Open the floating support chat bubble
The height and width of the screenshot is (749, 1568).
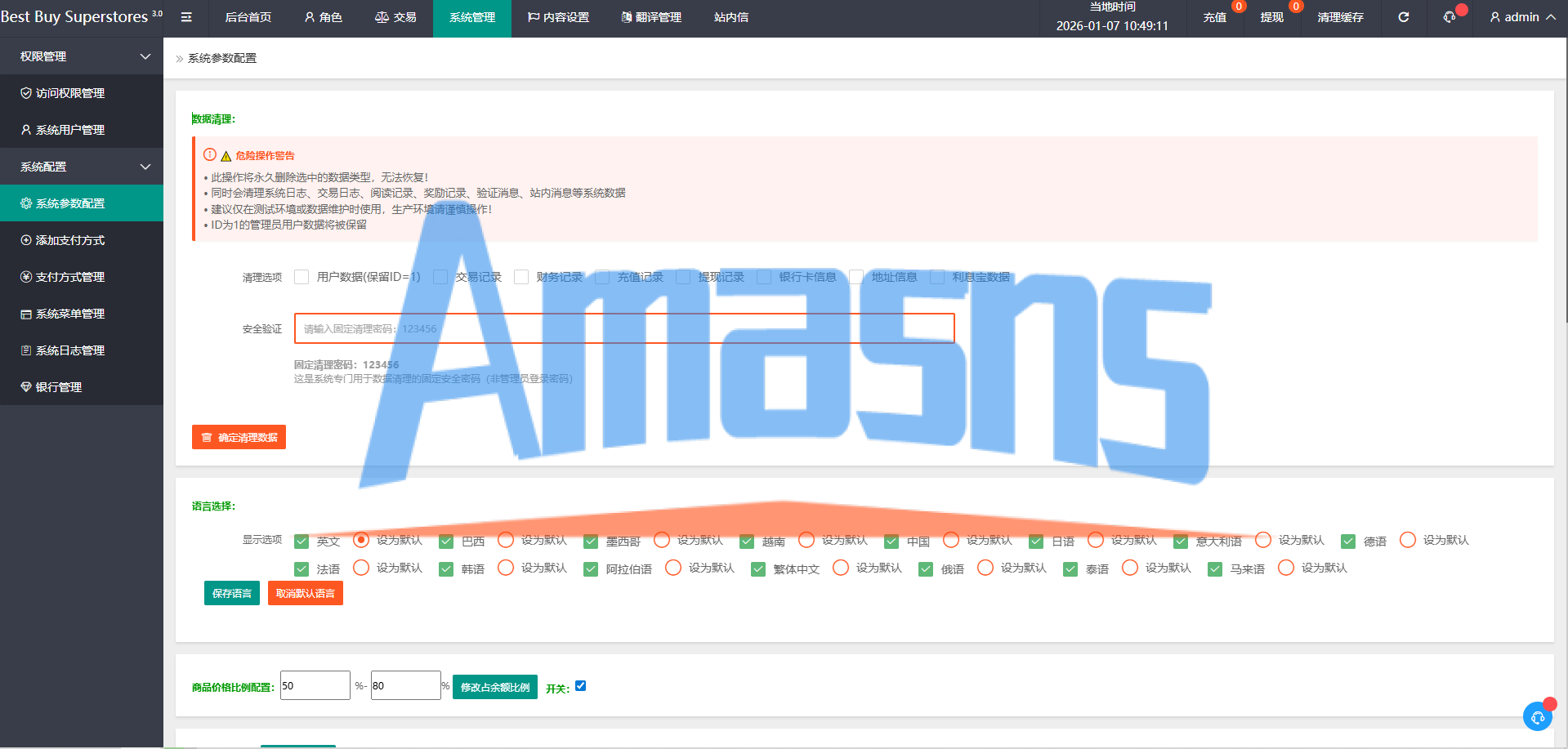(x=1538, y=716)
